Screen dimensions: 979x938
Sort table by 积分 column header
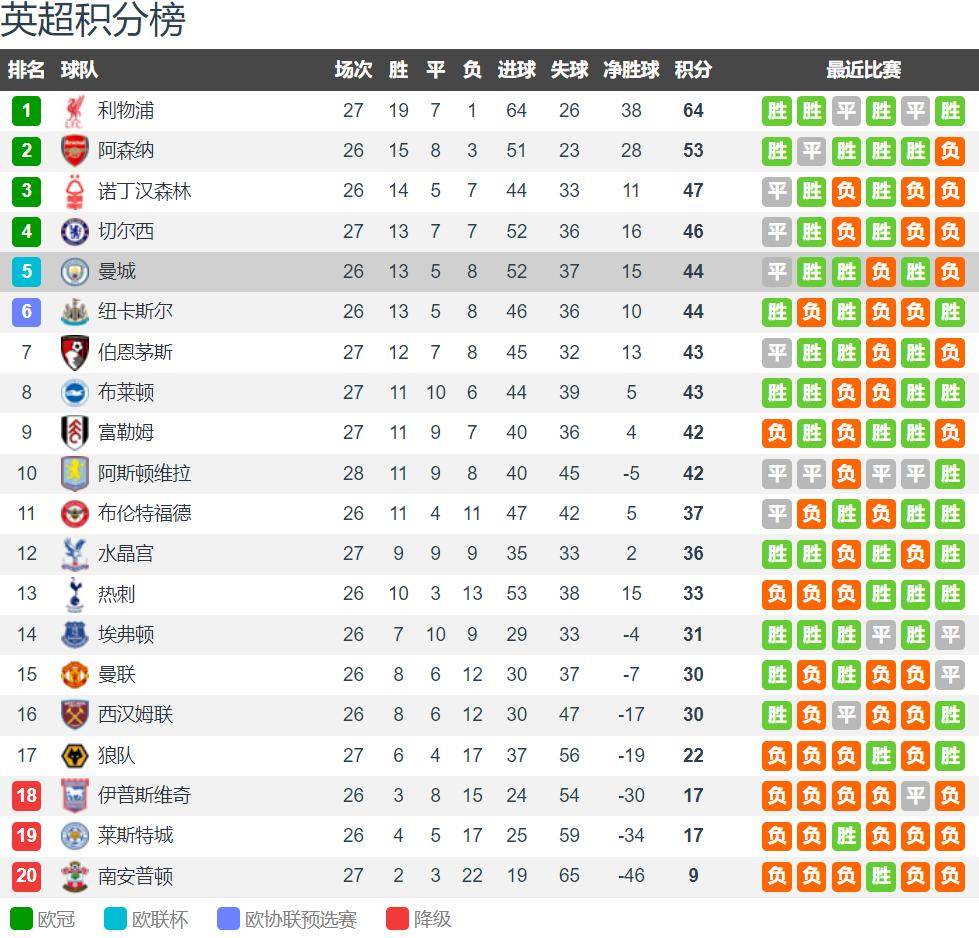(693, 70)
